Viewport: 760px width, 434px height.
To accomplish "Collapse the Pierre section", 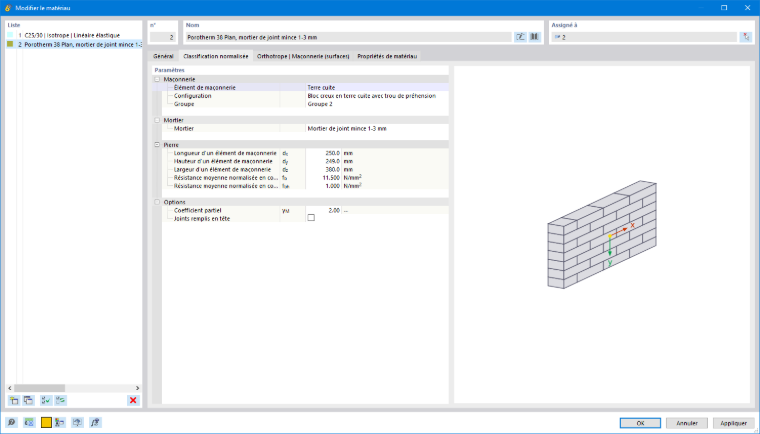I will (x=157, y=145).
